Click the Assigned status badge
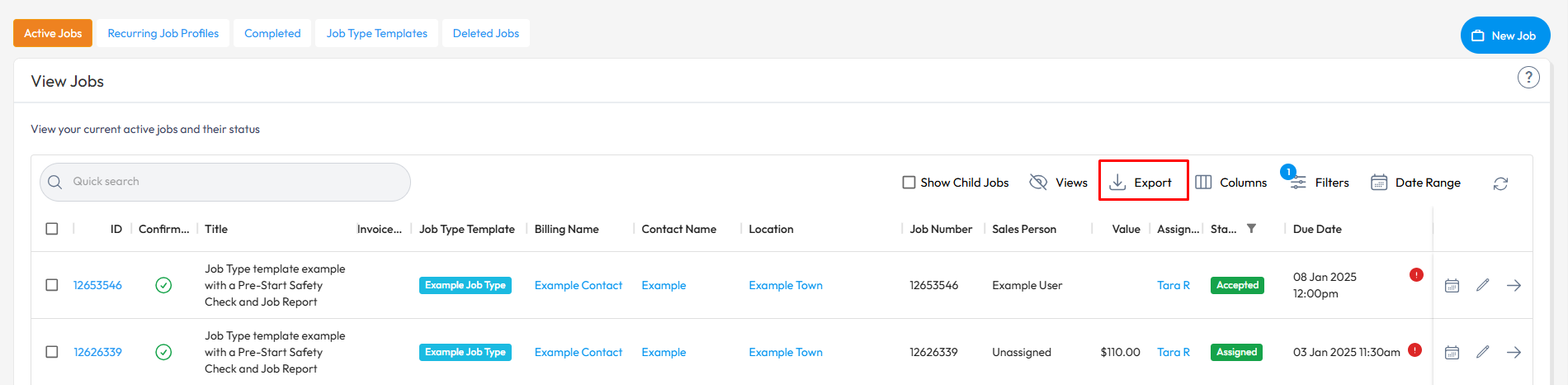This screenshot has height=385, width=1568. (x=1236, y=352)
